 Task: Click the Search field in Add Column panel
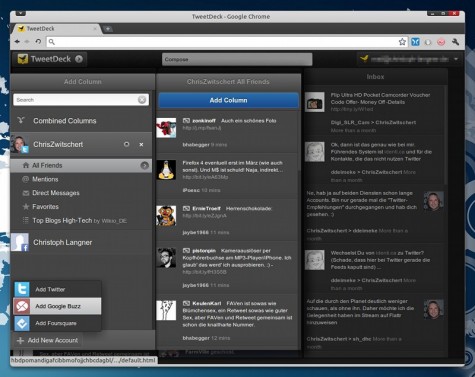point(81,100)
